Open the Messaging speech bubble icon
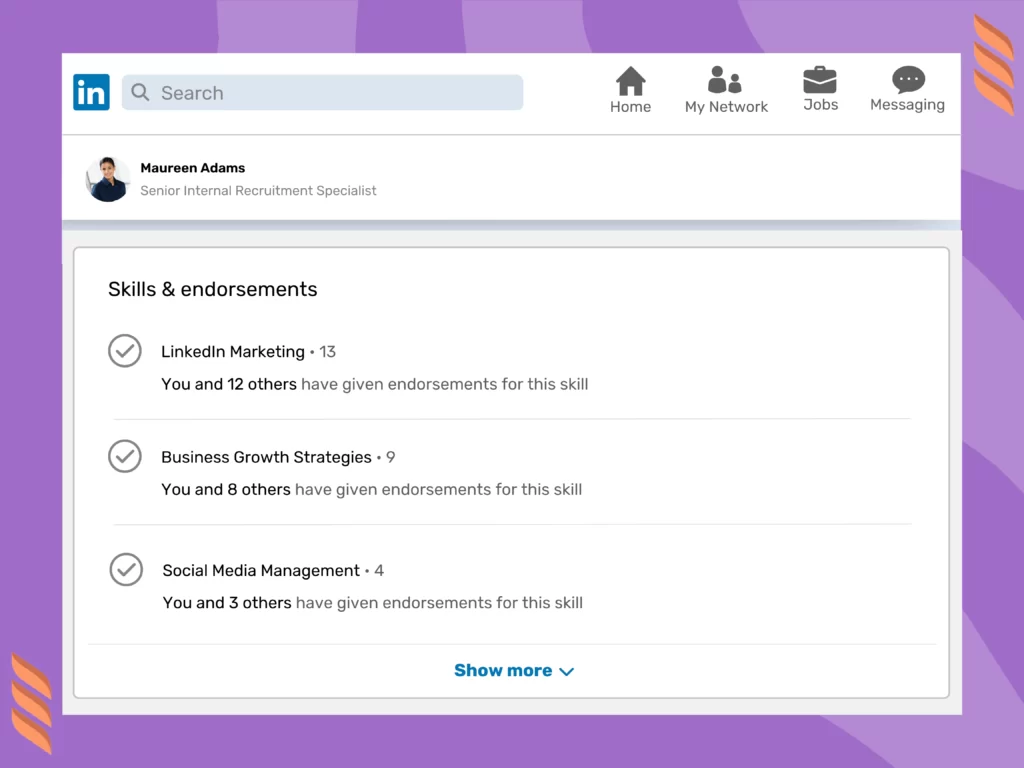 pyautogui.click(x=907, y=78)
